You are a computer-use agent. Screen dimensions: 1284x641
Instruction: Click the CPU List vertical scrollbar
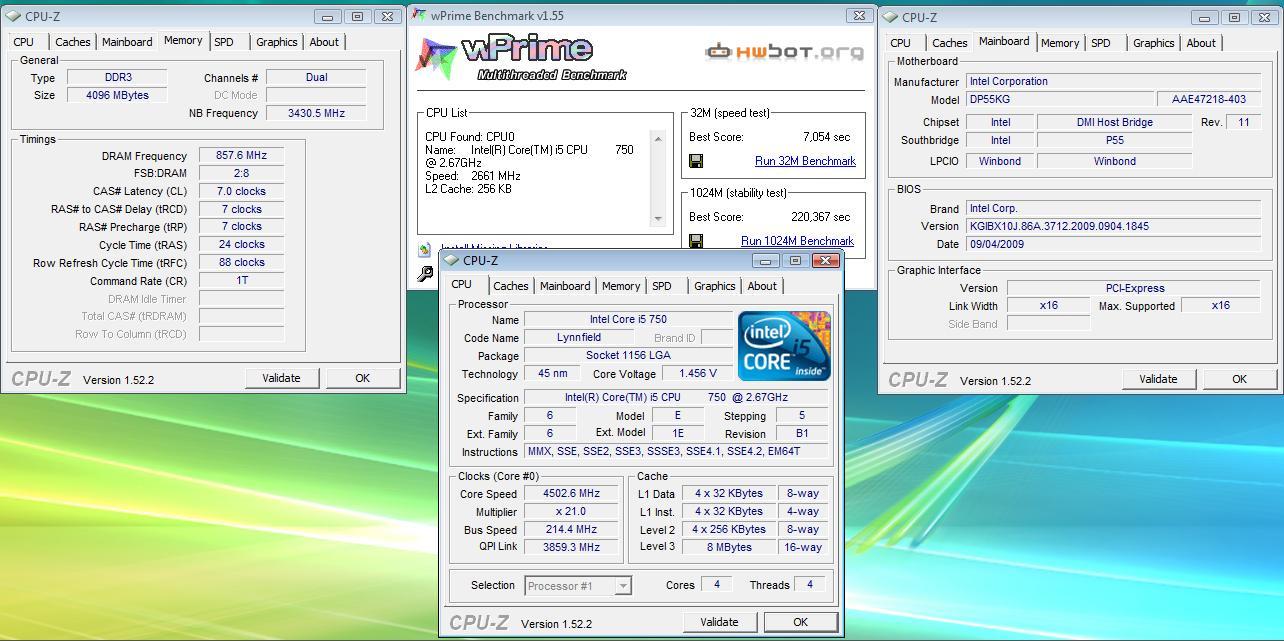(x=657, y=178)
